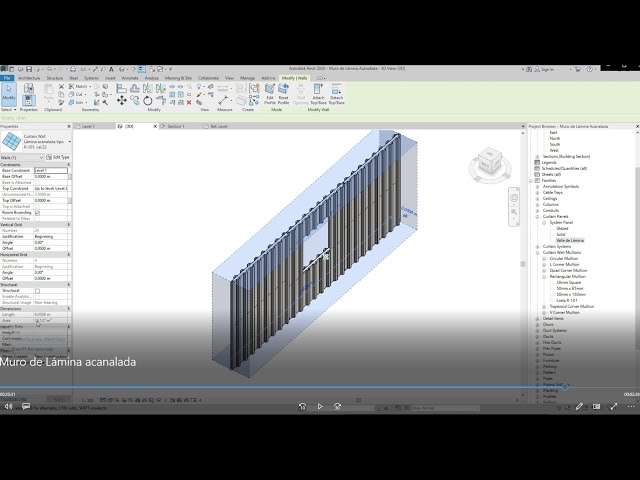Click the video more options ellipsis
Viewport: 640px width, 480px height.
coord(631,407)
